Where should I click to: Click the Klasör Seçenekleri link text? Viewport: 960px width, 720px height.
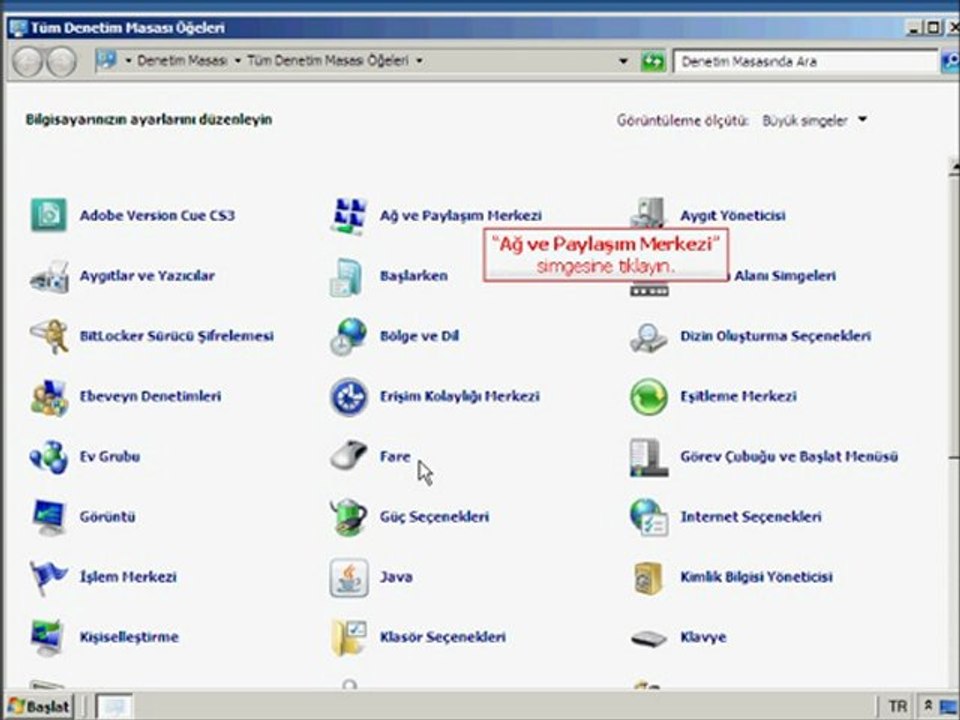point(443,637)
